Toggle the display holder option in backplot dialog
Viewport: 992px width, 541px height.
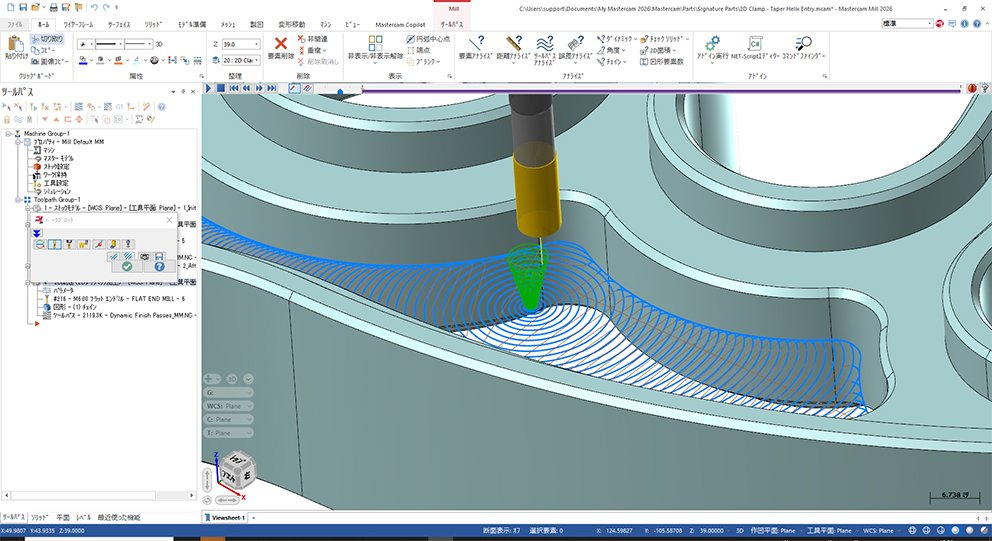(70, 244)
